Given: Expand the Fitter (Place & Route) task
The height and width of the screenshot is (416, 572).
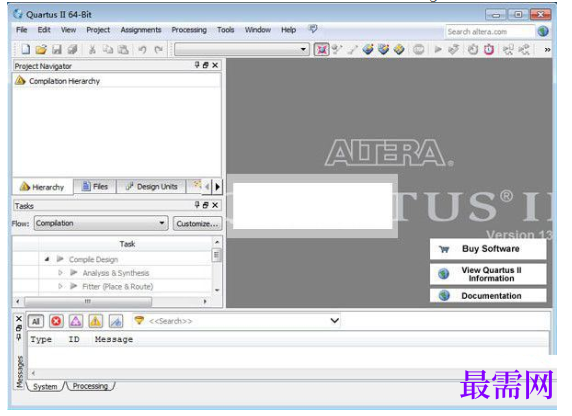Looking at the screenshot, I should [x=60, y=286].
